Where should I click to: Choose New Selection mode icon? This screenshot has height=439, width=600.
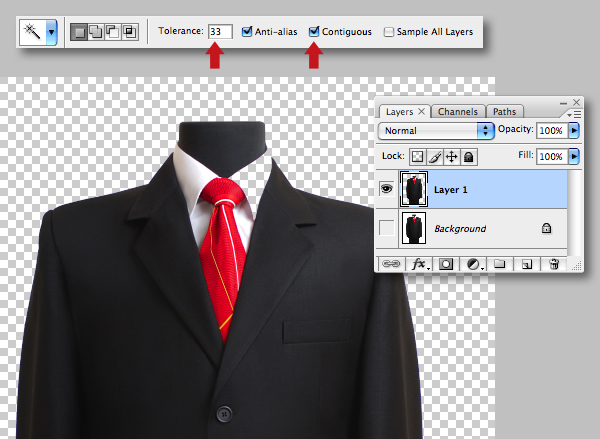point(79,32)
